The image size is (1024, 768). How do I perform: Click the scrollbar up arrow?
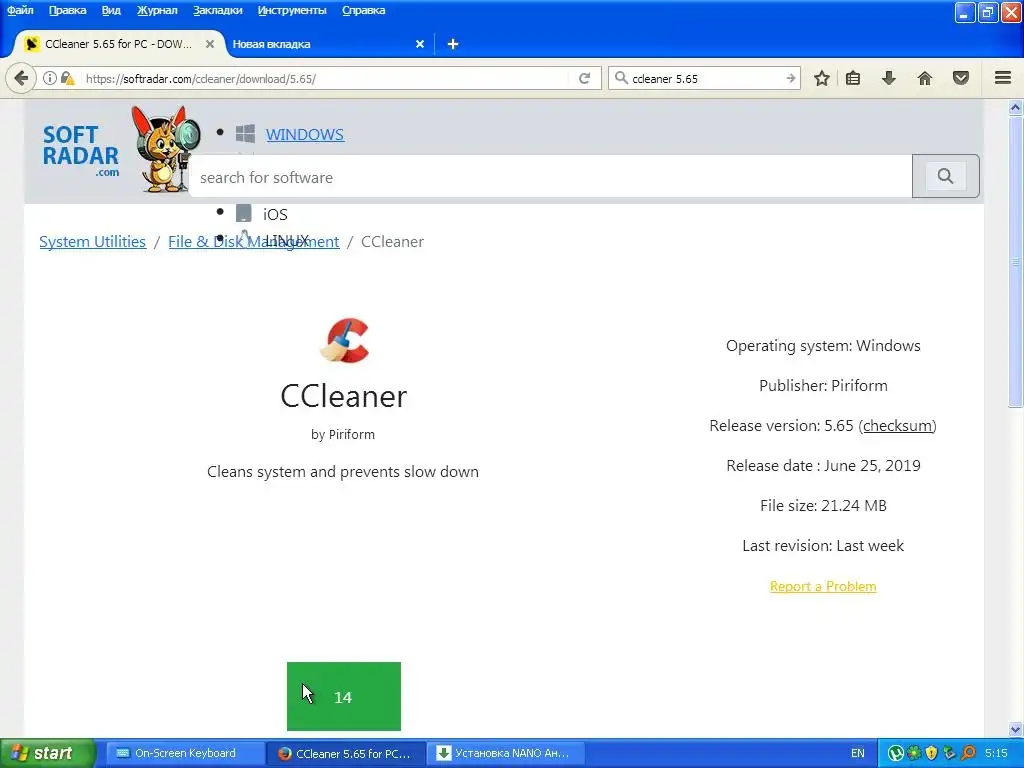[x=1015, y=108]
